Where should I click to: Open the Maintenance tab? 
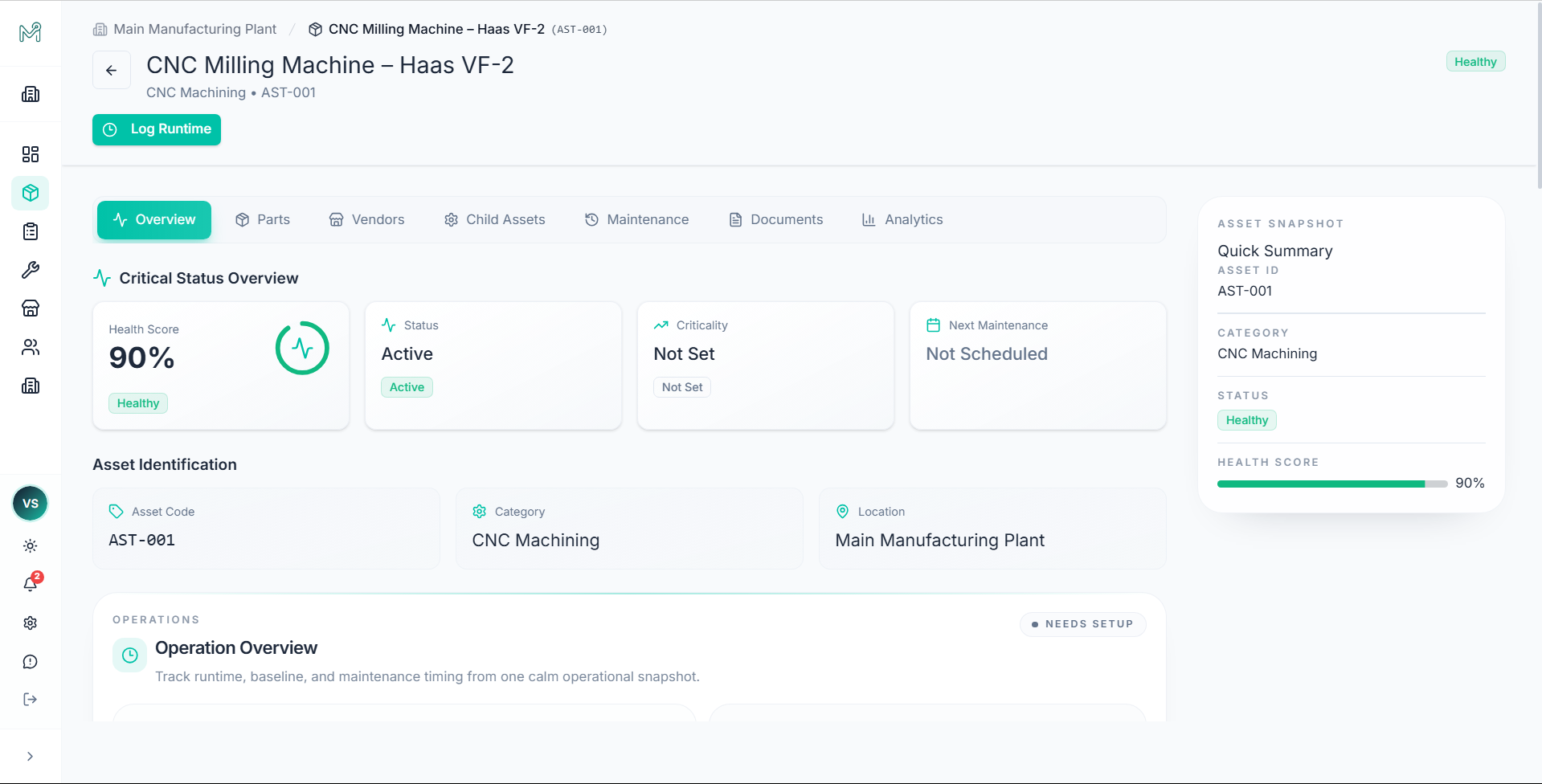[x=637, y=220]
